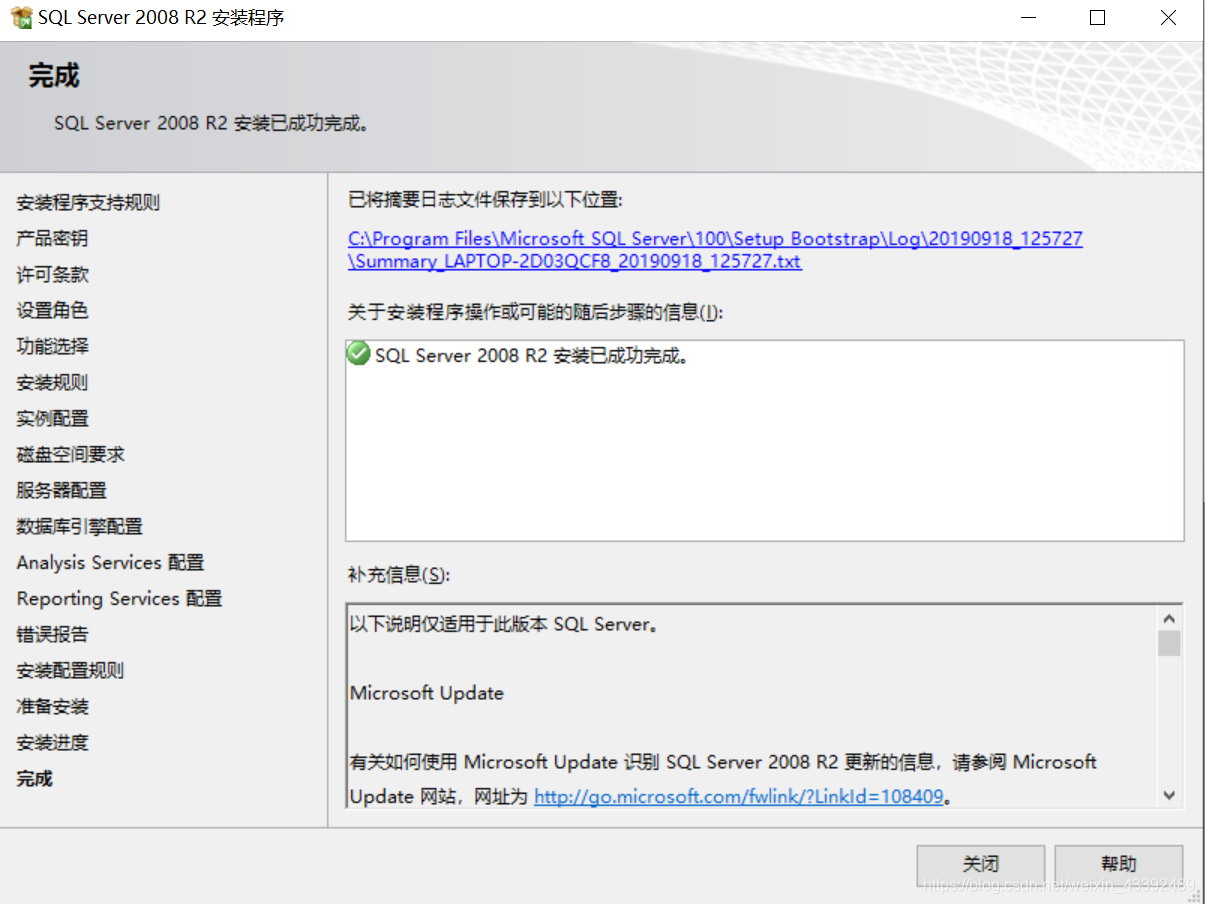Click the scrollbar down arrow in 补充信息

coord(1169,795)
